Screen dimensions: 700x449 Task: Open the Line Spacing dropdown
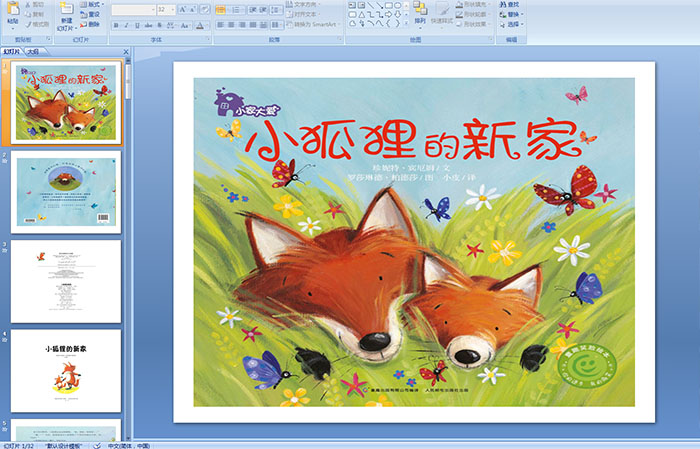[x=277, y=10]
